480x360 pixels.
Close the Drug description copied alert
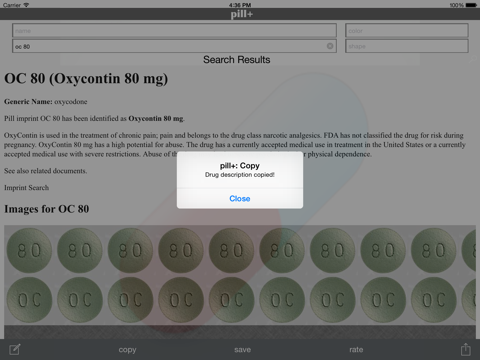[x=240, y=199]
